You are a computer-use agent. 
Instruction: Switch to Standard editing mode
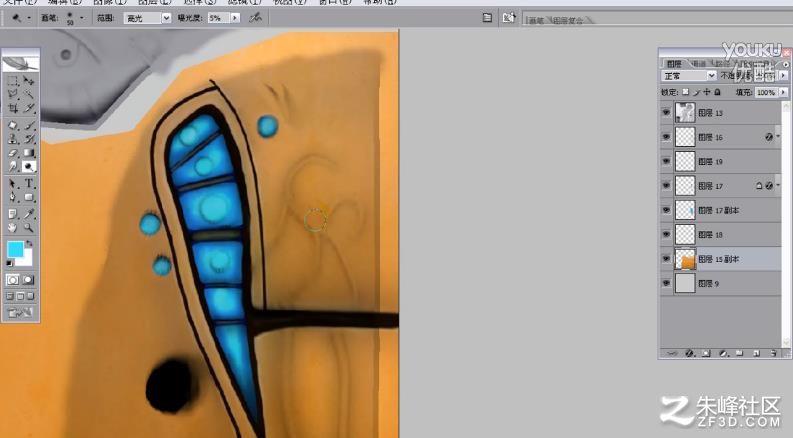click(13, 280)
